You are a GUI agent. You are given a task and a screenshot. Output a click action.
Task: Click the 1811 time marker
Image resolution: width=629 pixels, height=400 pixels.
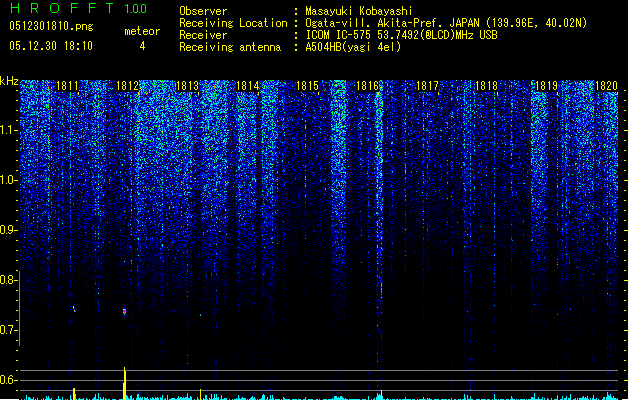tap(67, 86)
